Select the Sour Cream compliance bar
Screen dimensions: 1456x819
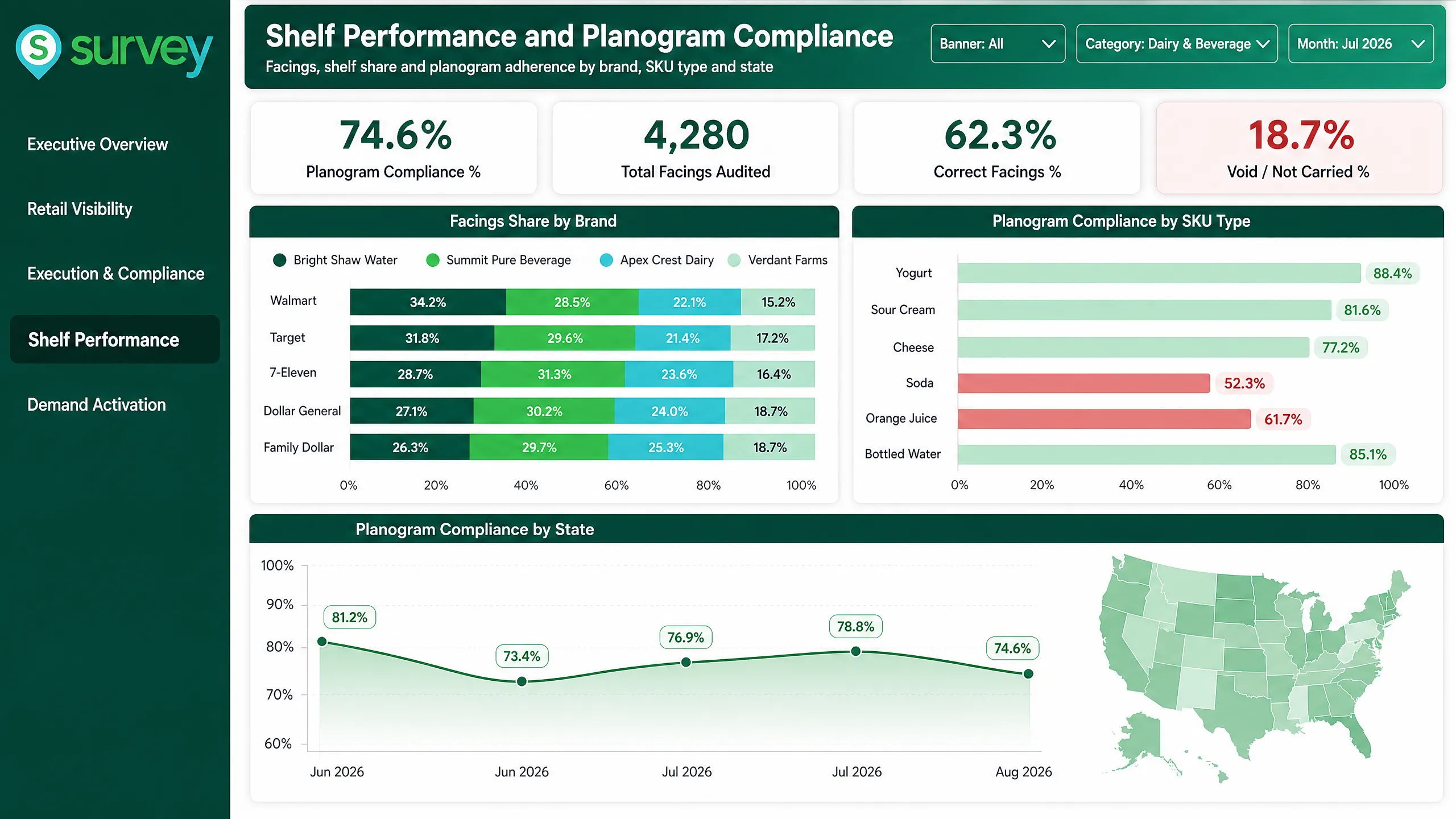tap(1144, 310)
